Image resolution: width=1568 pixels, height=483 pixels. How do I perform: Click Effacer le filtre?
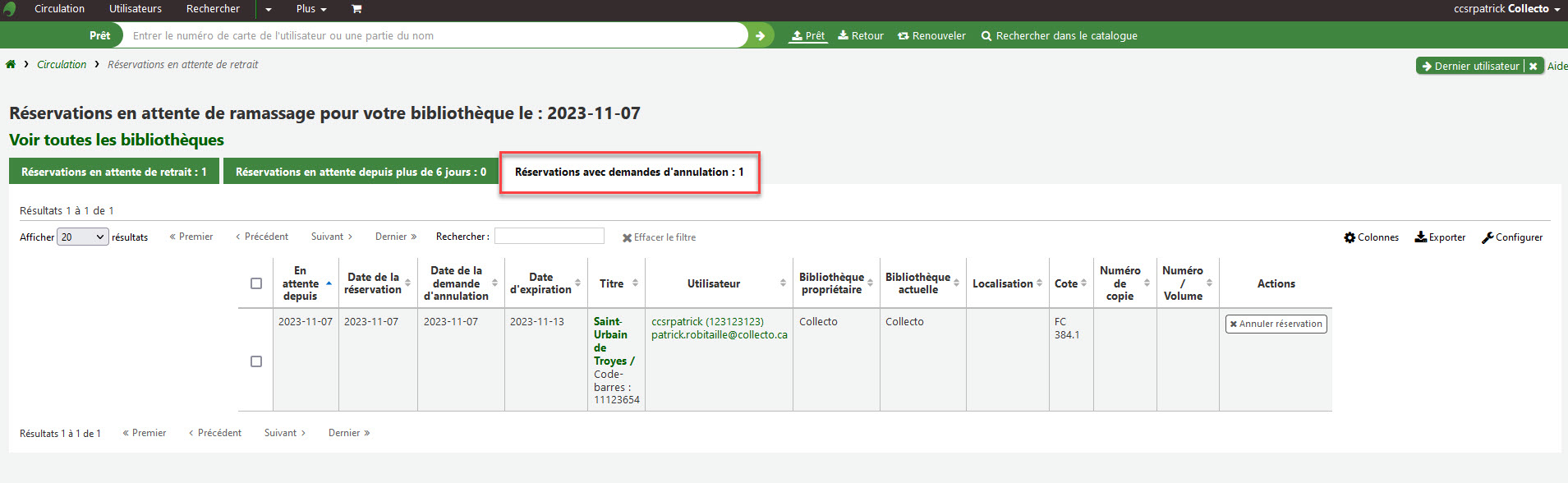(659, 237)
